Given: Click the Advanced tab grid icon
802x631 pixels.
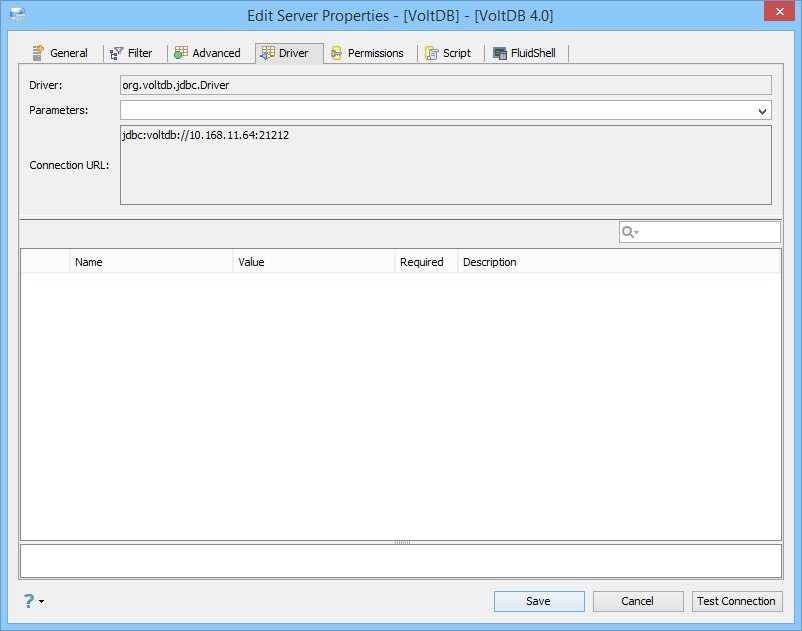Looking at the screenshot, I should click(181, 53).
